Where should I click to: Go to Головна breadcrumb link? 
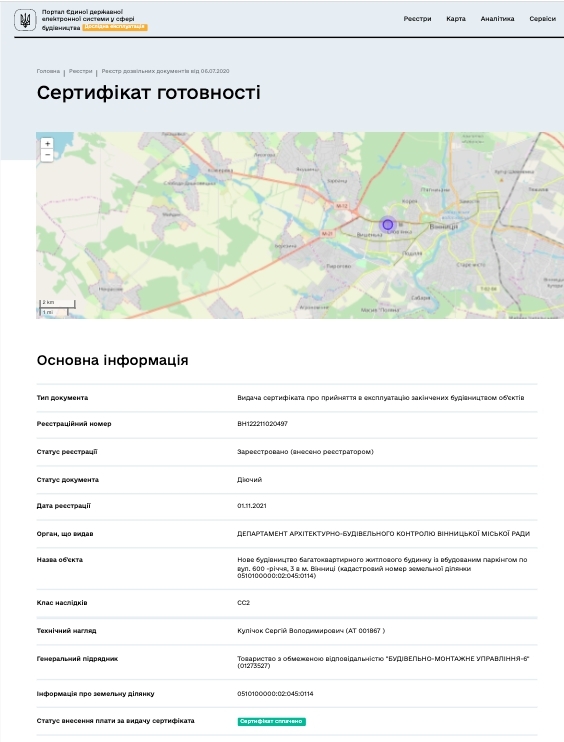pos(48,71)
